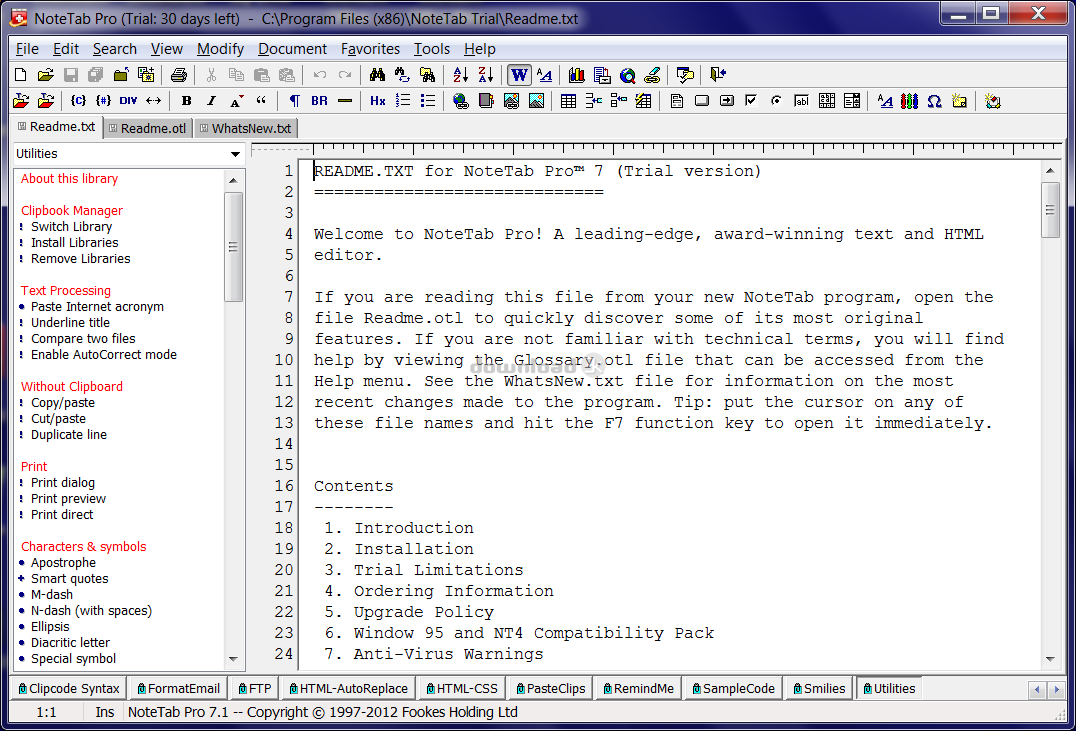Click the editor's vertical scrollbar thumb
This screenshot has width=1076, height=731.
pyautogui.click(x=1050, y=210)
